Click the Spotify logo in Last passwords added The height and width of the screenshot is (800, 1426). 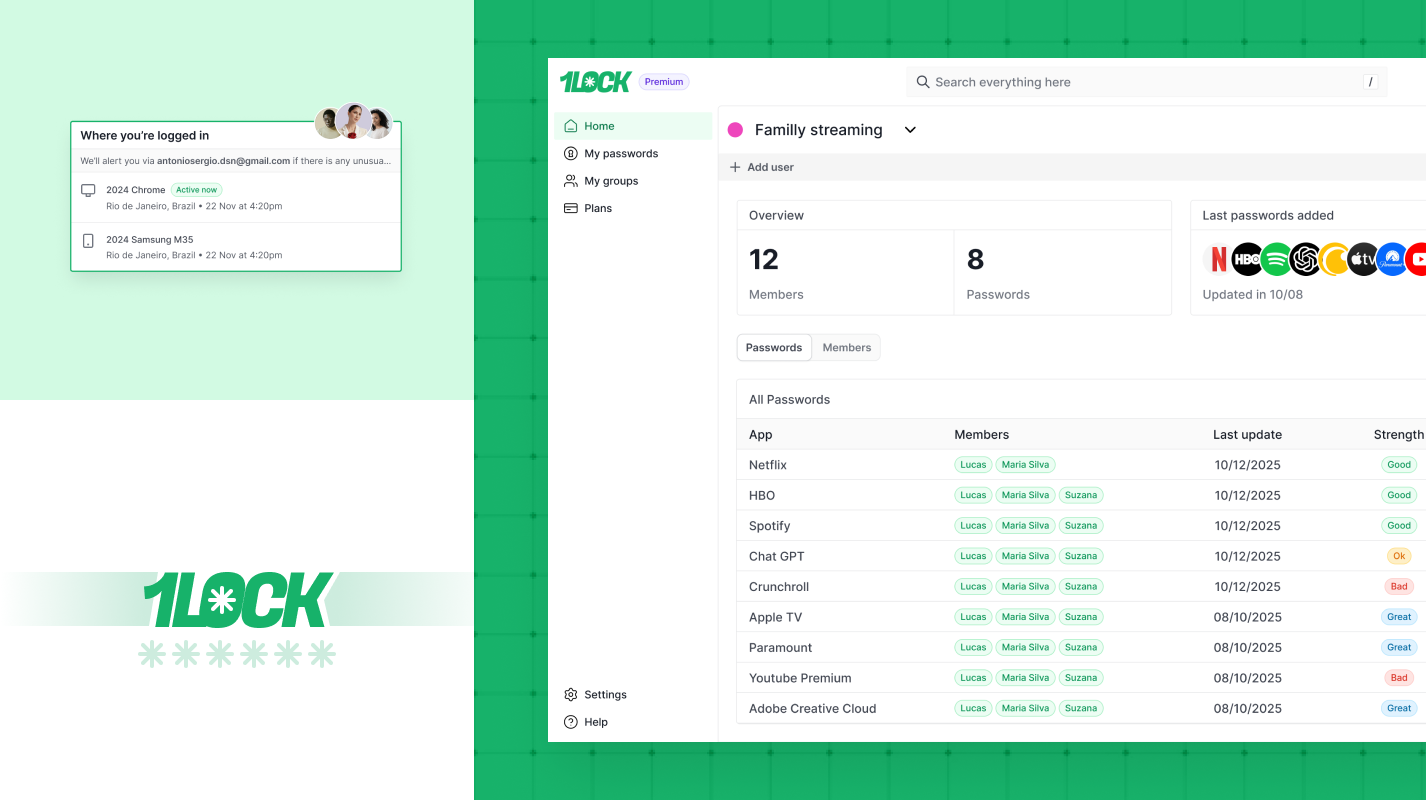tap(1276, 260)
